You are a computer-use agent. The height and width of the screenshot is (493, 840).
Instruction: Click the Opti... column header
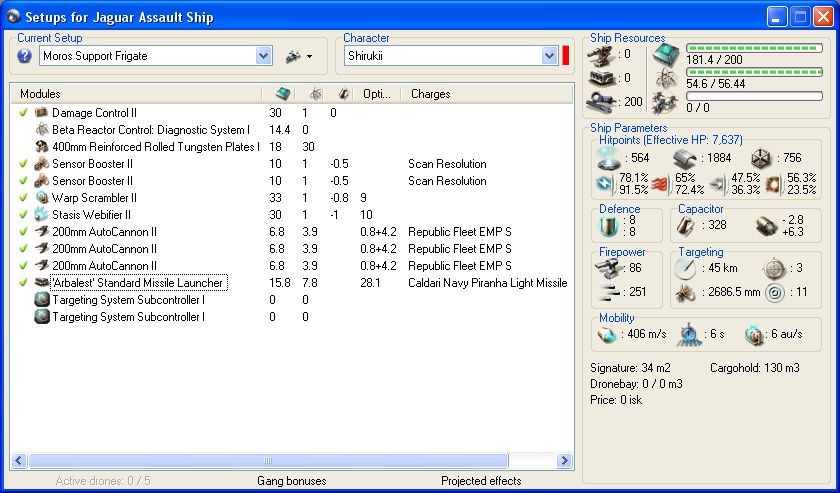pyautogui.click(x=377, y=94)
